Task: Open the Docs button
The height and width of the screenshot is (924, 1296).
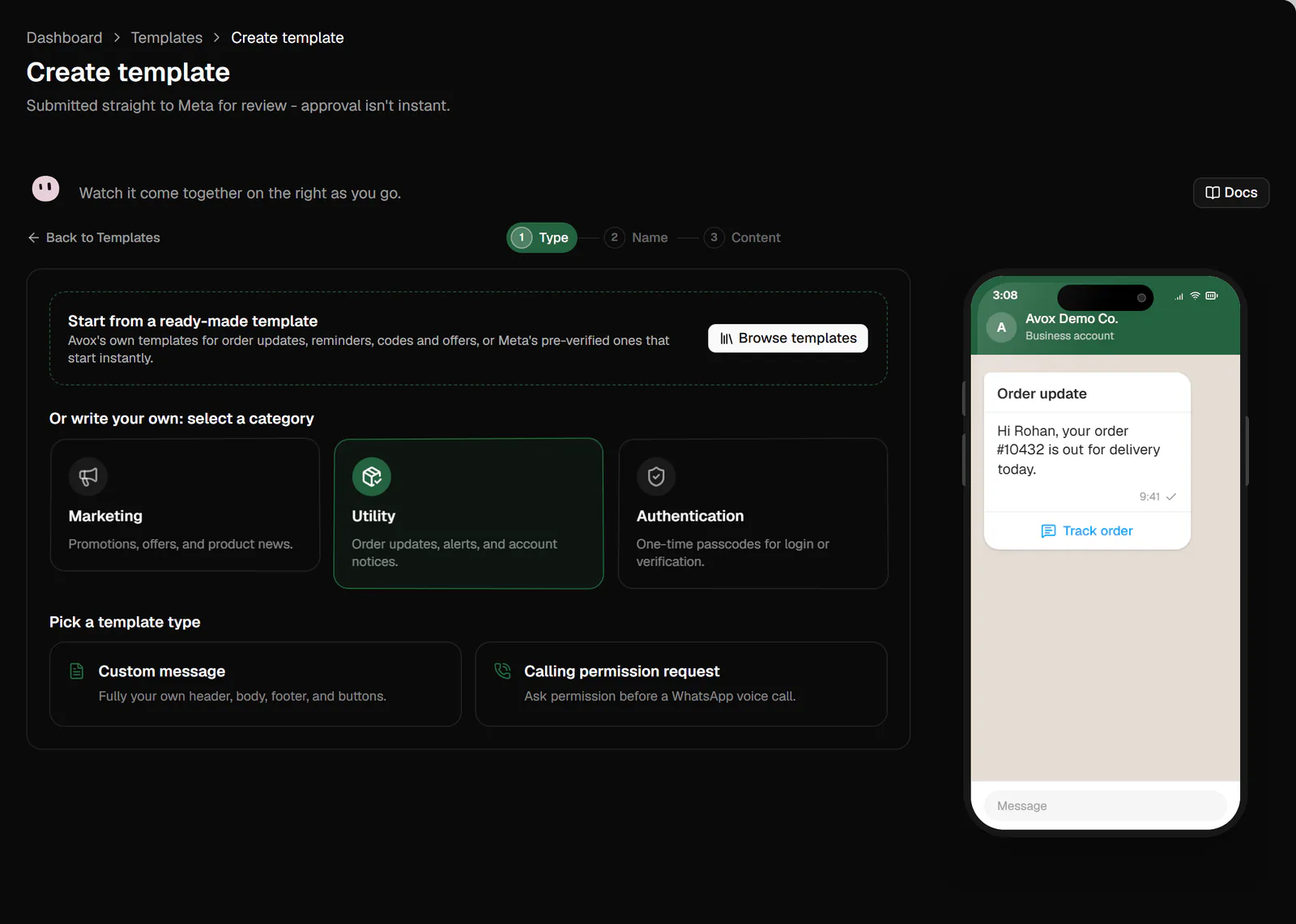Action: coord(1231,193)
